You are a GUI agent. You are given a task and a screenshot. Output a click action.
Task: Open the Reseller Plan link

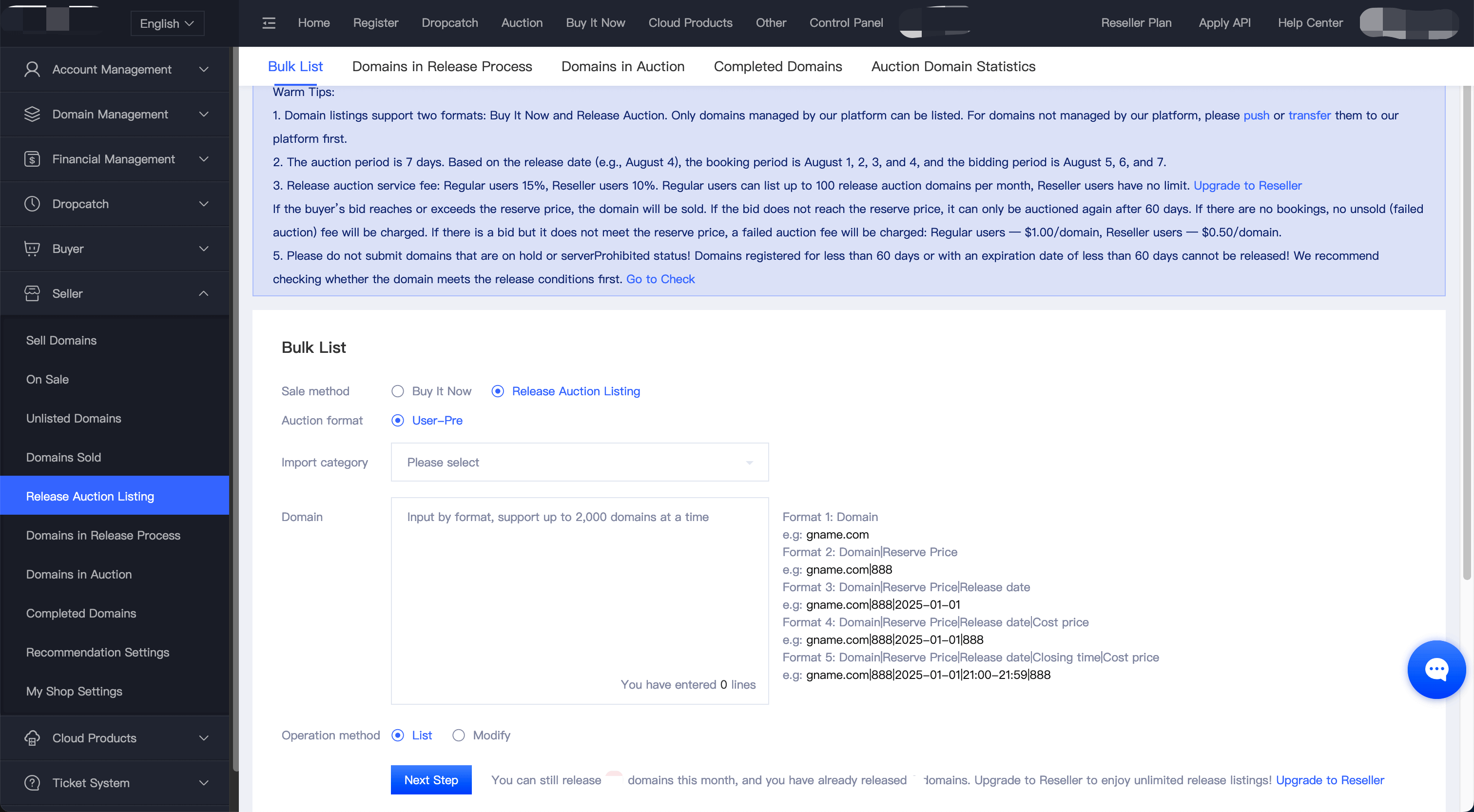click(1136, 23)
